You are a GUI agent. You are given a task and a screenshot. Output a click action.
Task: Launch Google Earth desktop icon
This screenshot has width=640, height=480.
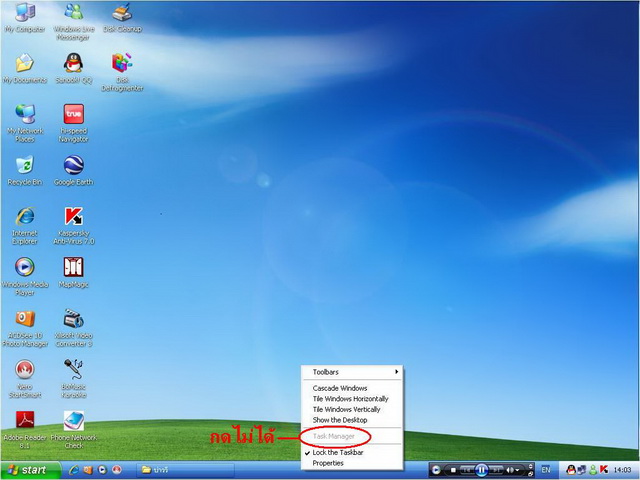pos(73,170)
